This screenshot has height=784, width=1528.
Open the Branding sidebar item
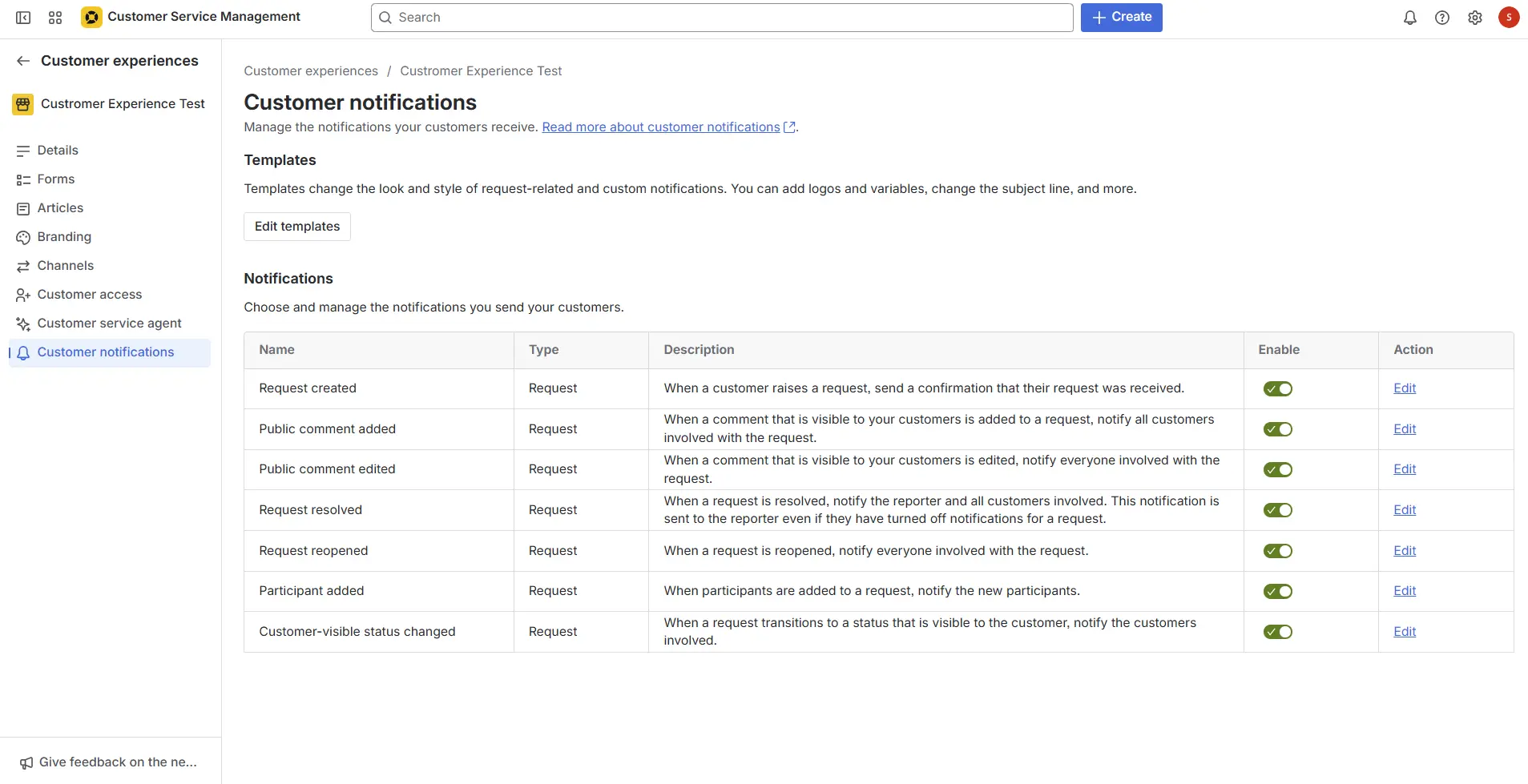tap(64, 237)
